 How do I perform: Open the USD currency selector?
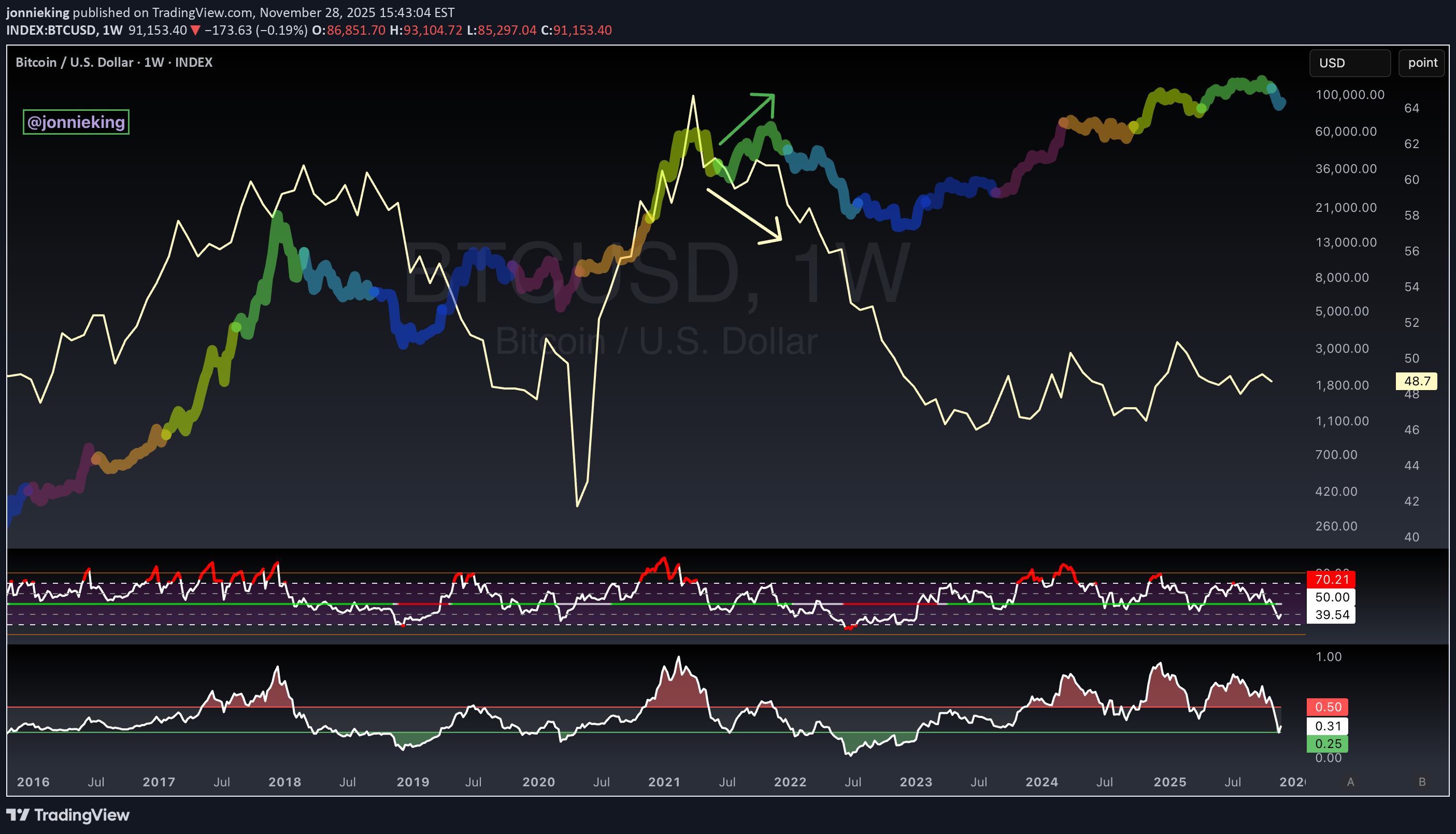click(x=1349, y=63)
